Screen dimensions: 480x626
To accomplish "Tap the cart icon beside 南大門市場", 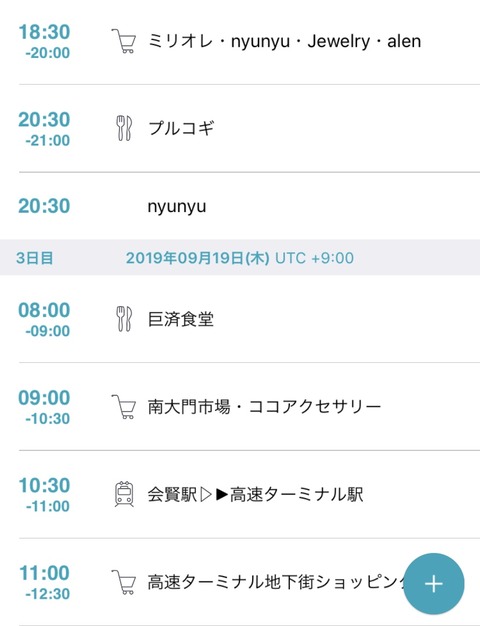I will coord(123,406).
